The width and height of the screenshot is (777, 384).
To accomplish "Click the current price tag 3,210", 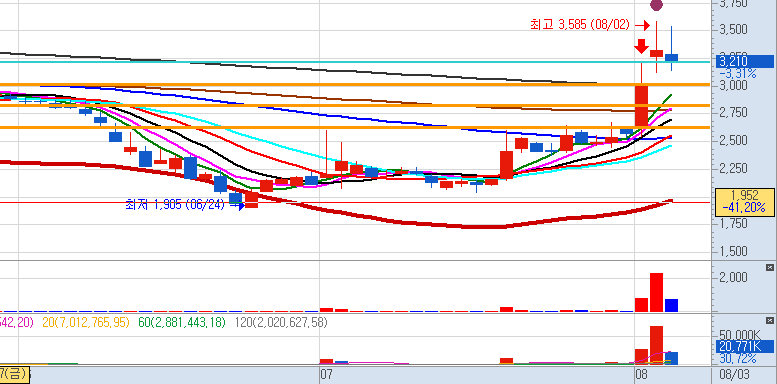I will tap(744, 61).
